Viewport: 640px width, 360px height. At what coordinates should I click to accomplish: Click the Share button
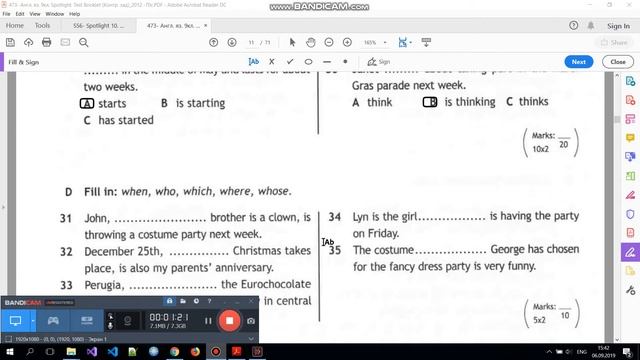(613, 42)
